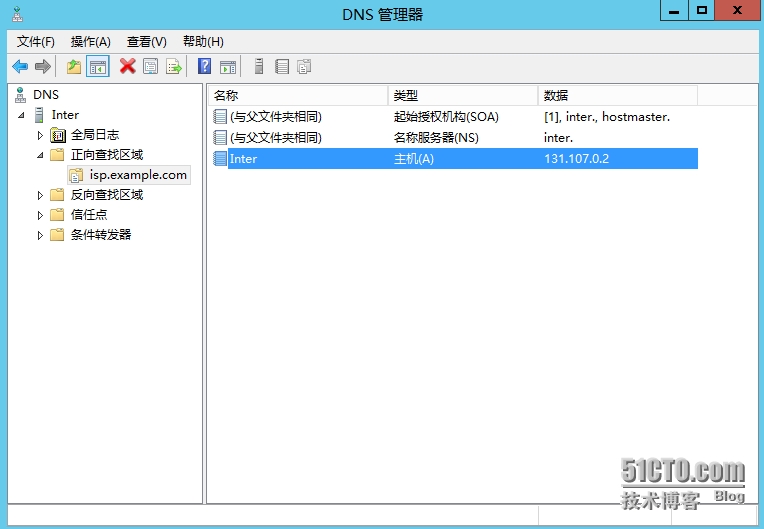Select 正向查找区域 in the tree
764x529 pixels.
click(x=107, y=155)
